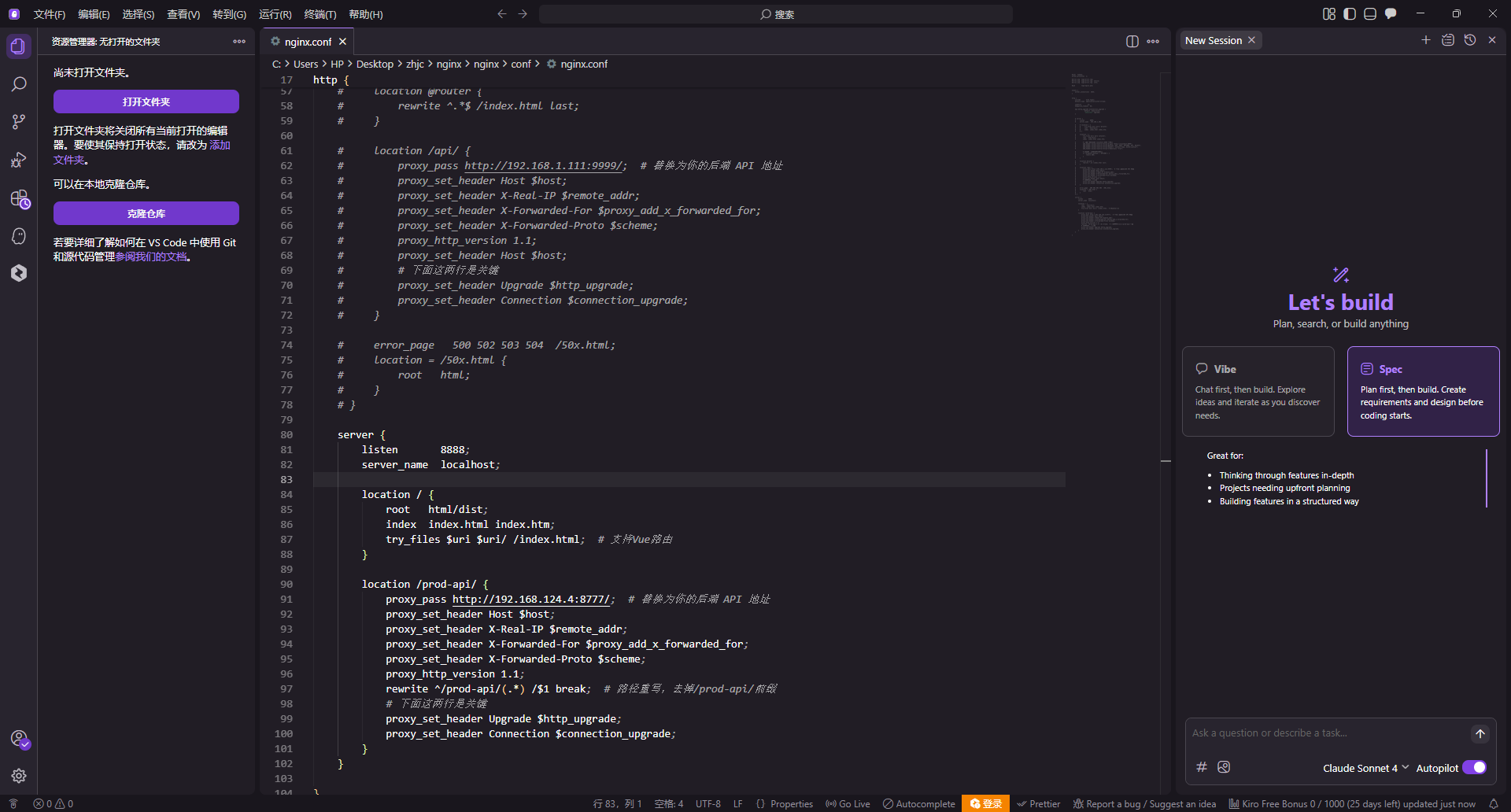Expand the 'zhjc' breadcrumb folder
Image resolution: width=1511 pixels, height=812 pixels.
[x=415, y=65]
